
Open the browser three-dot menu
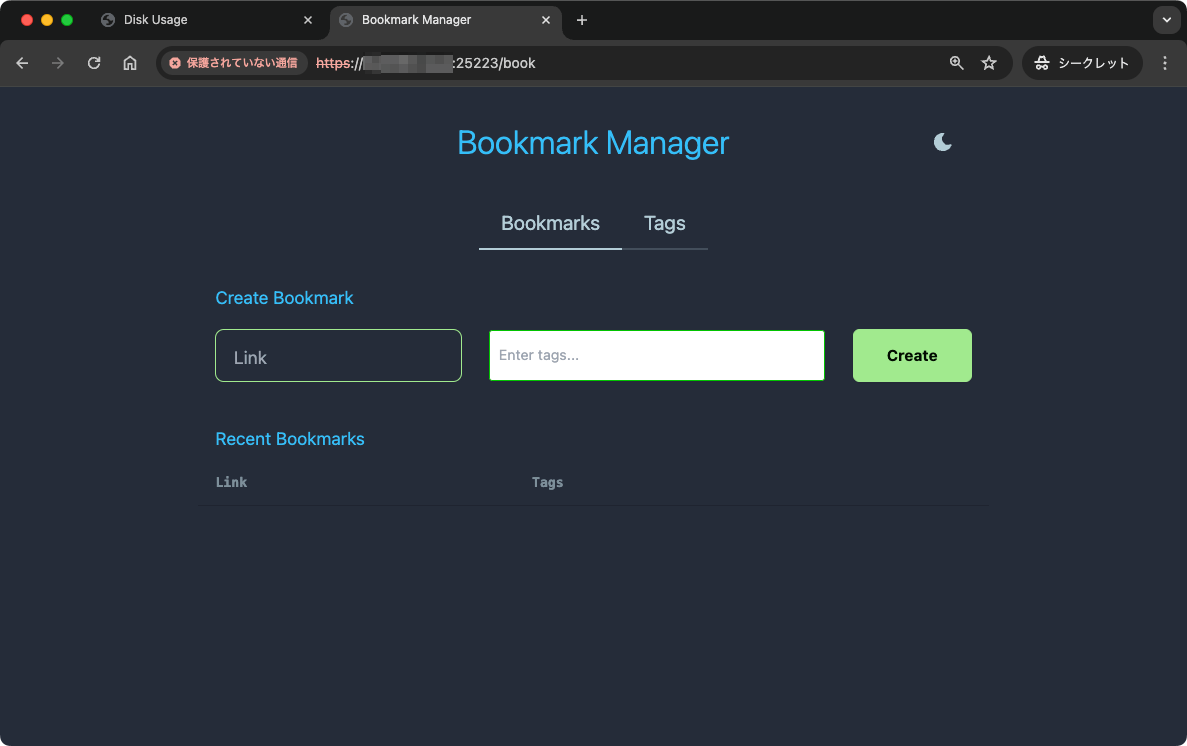(x=1164, y=63)
